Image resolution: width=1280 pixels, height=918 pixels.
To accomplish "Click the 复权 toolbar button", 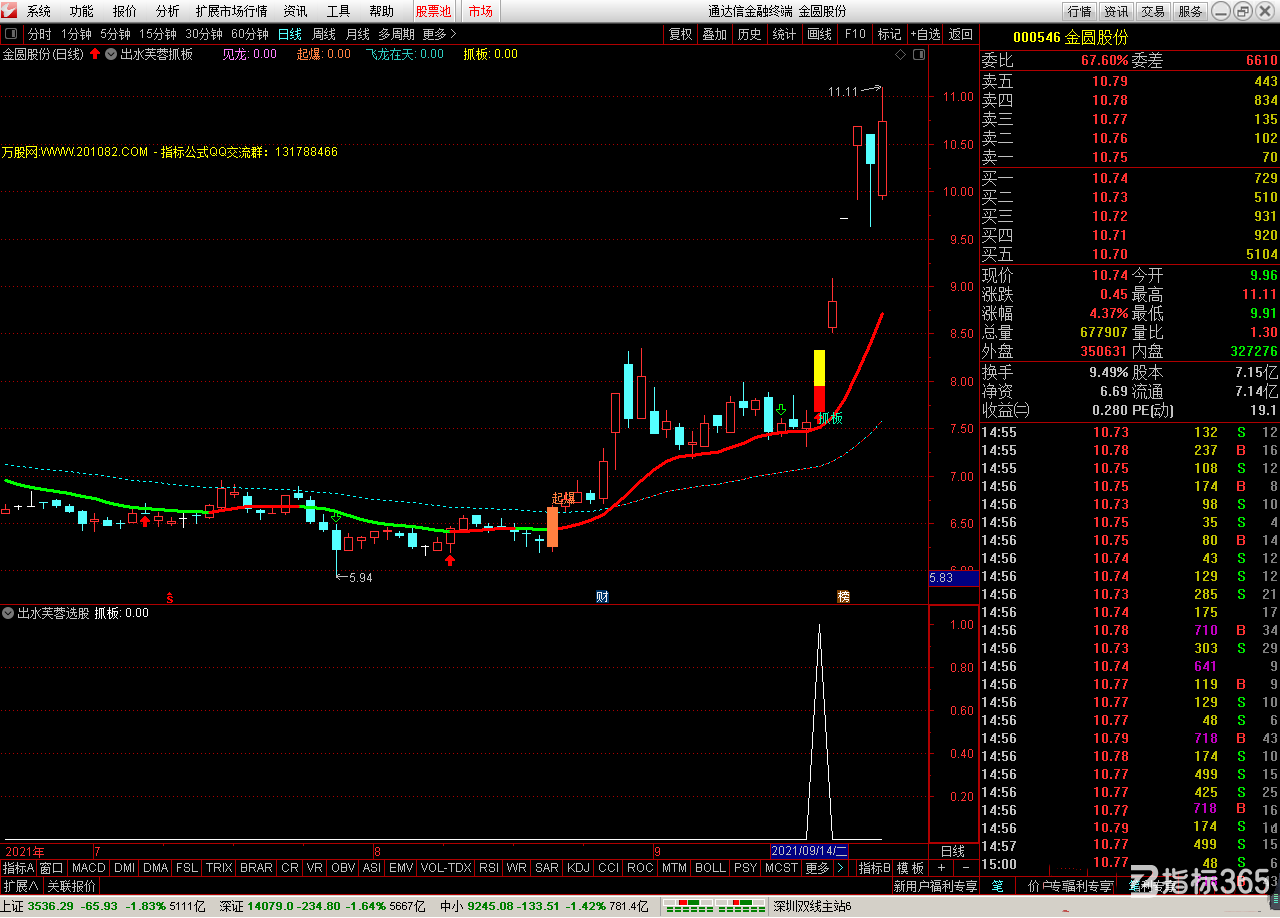I will [680, 34].
